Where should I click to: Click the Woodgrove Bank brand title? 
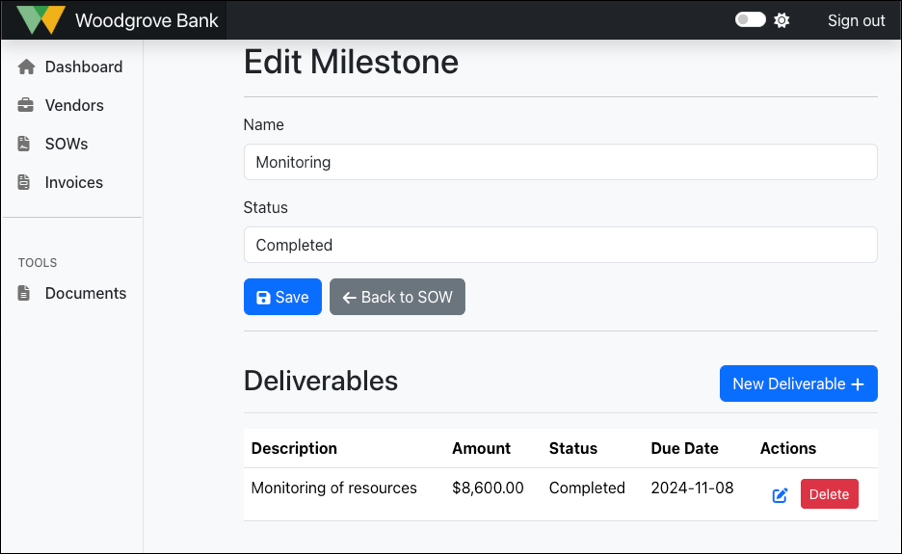pyautogui.click(x=147, y=21)
